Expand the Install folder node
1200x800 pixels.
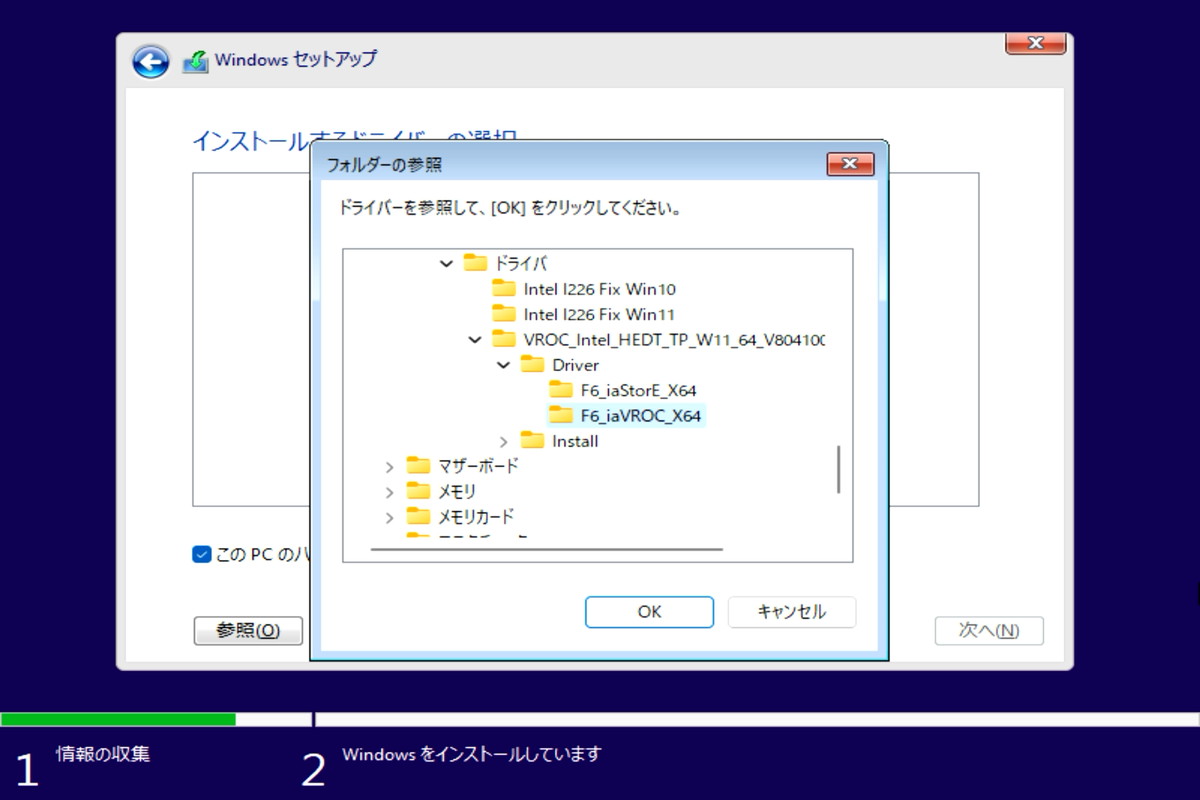[x=504, y=441]
